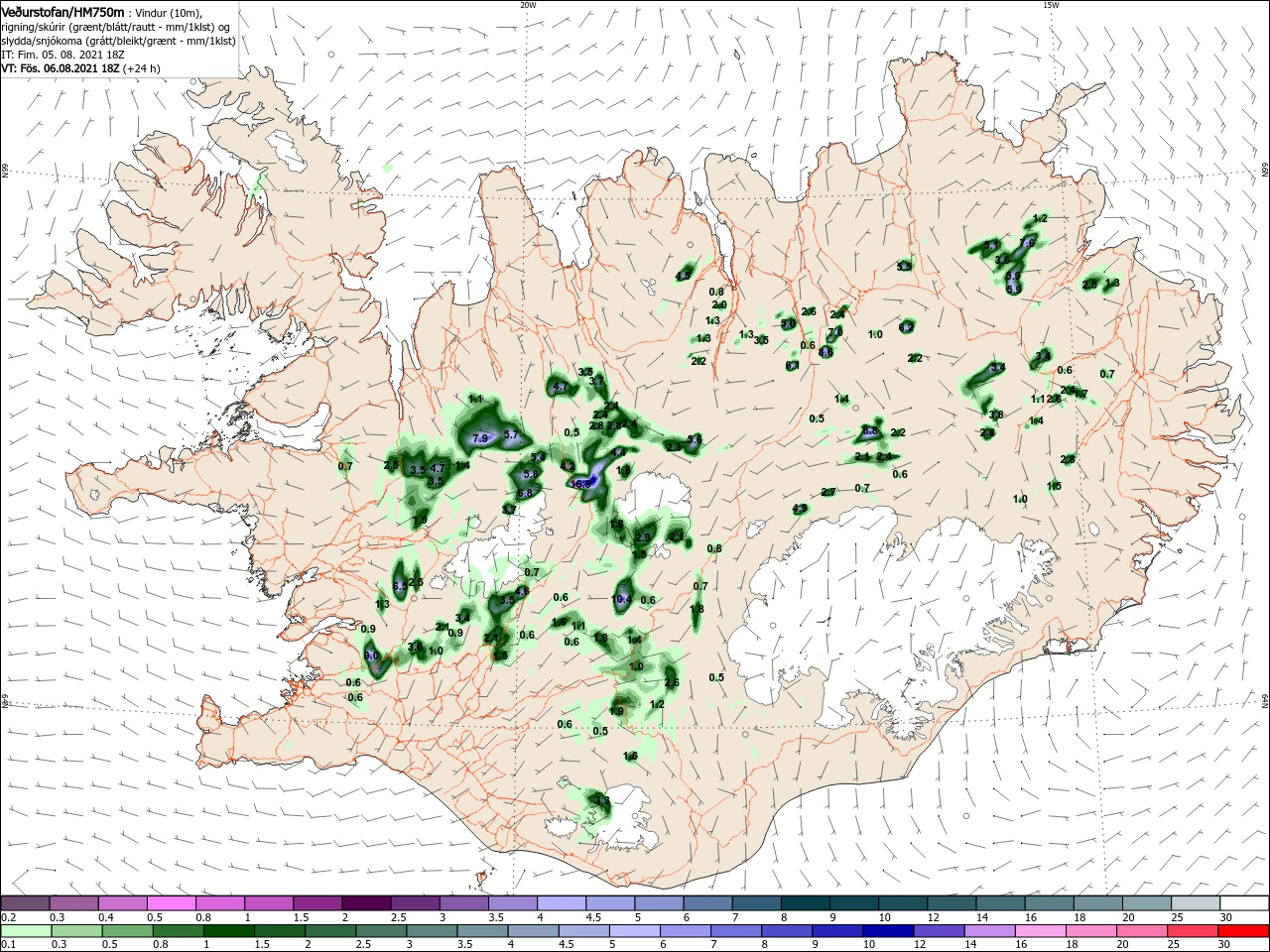Click the 10.4 precipitation value on the map
1270x952 pixels.
[622, 599]
